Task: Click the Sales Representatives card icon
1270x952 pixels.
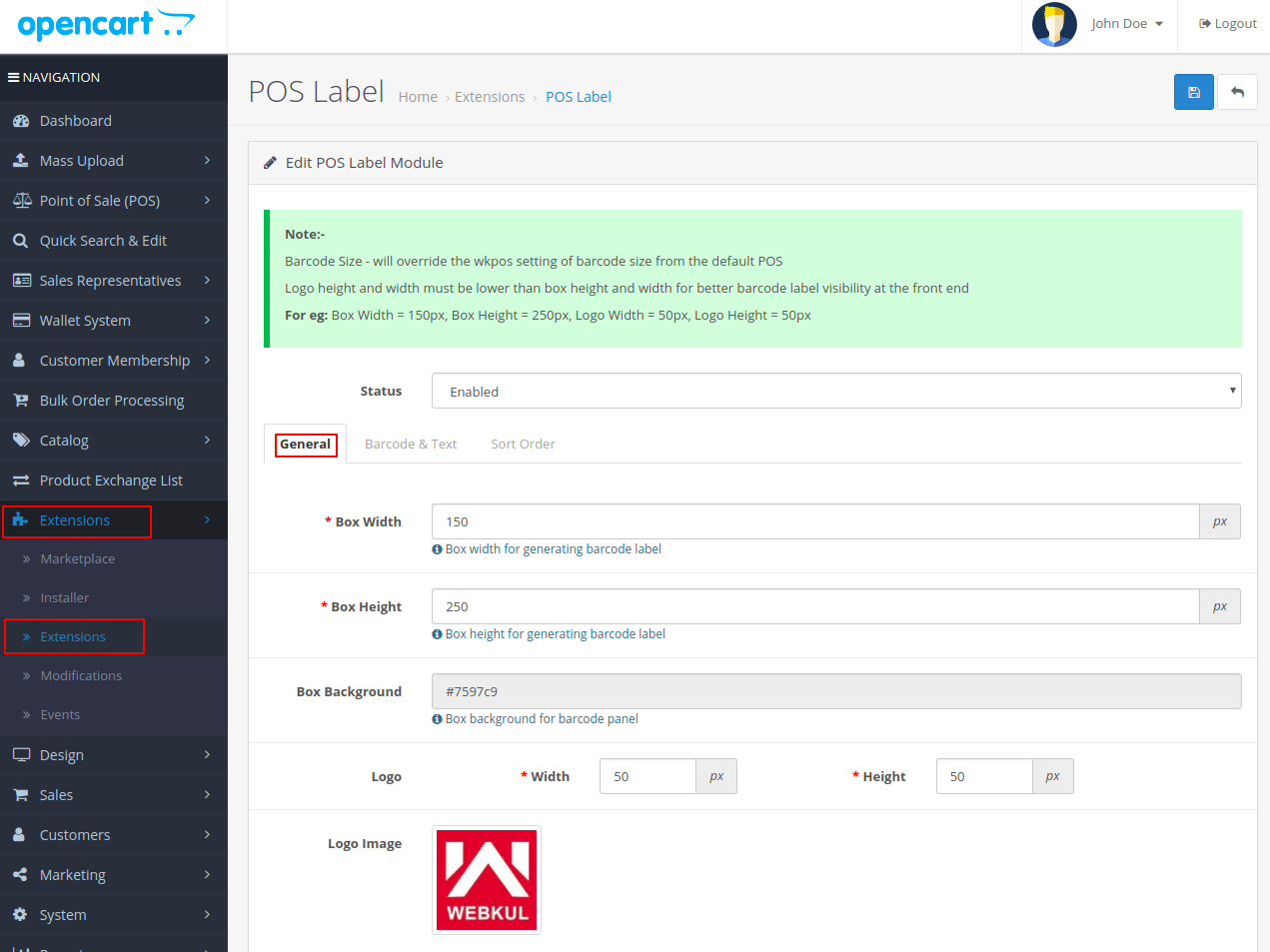Action: 22,280
